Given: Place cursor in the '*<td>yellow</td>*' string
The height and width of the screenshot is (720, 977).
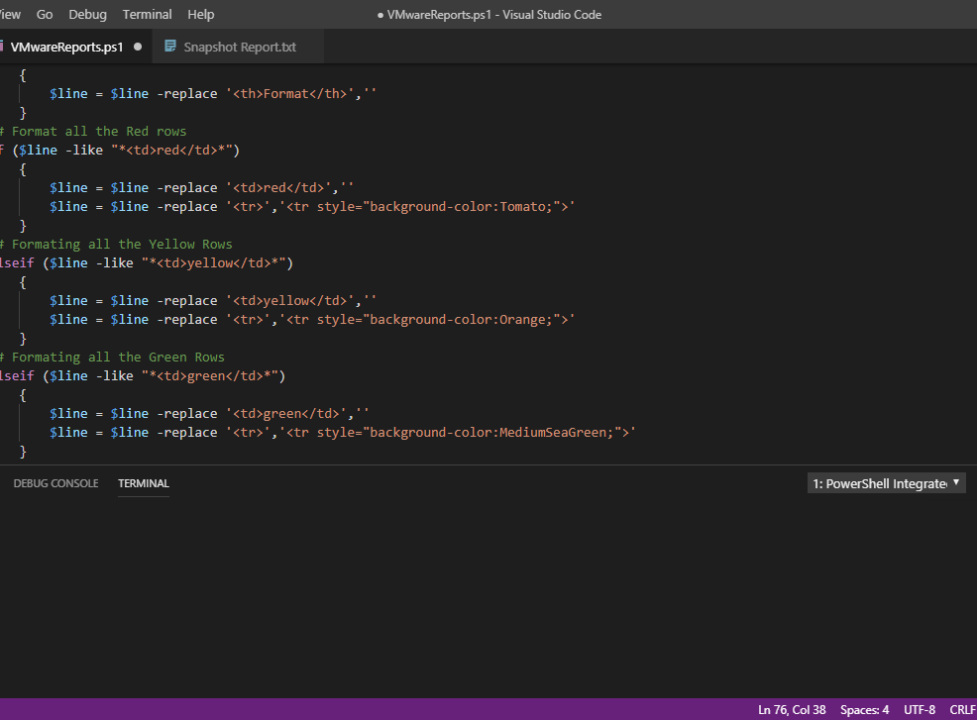Looking at the screenshot, I should [x=214, y=263].
